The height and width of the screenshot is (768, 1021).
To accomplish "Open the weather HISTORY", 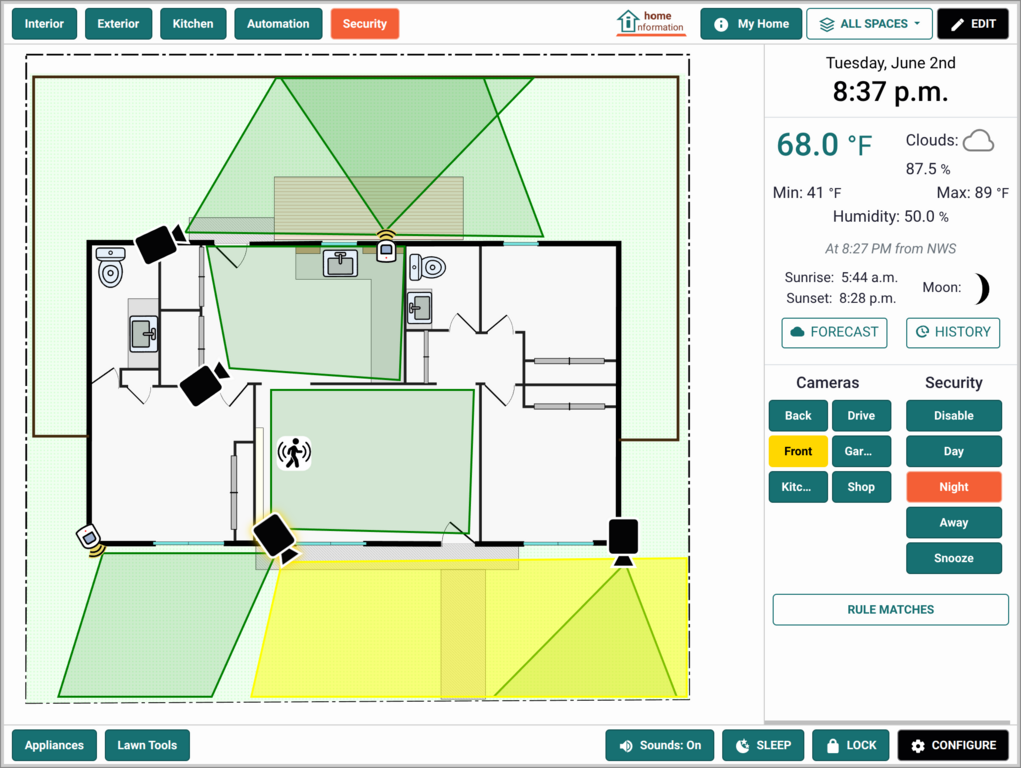I will pos(953,332).
